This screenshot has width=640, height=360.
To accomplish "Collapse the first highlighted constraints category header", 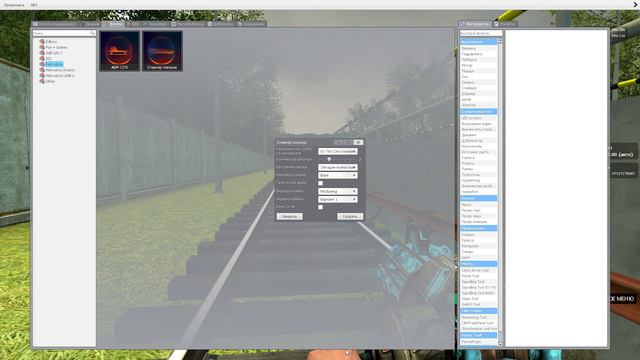I will click(478, 42).
